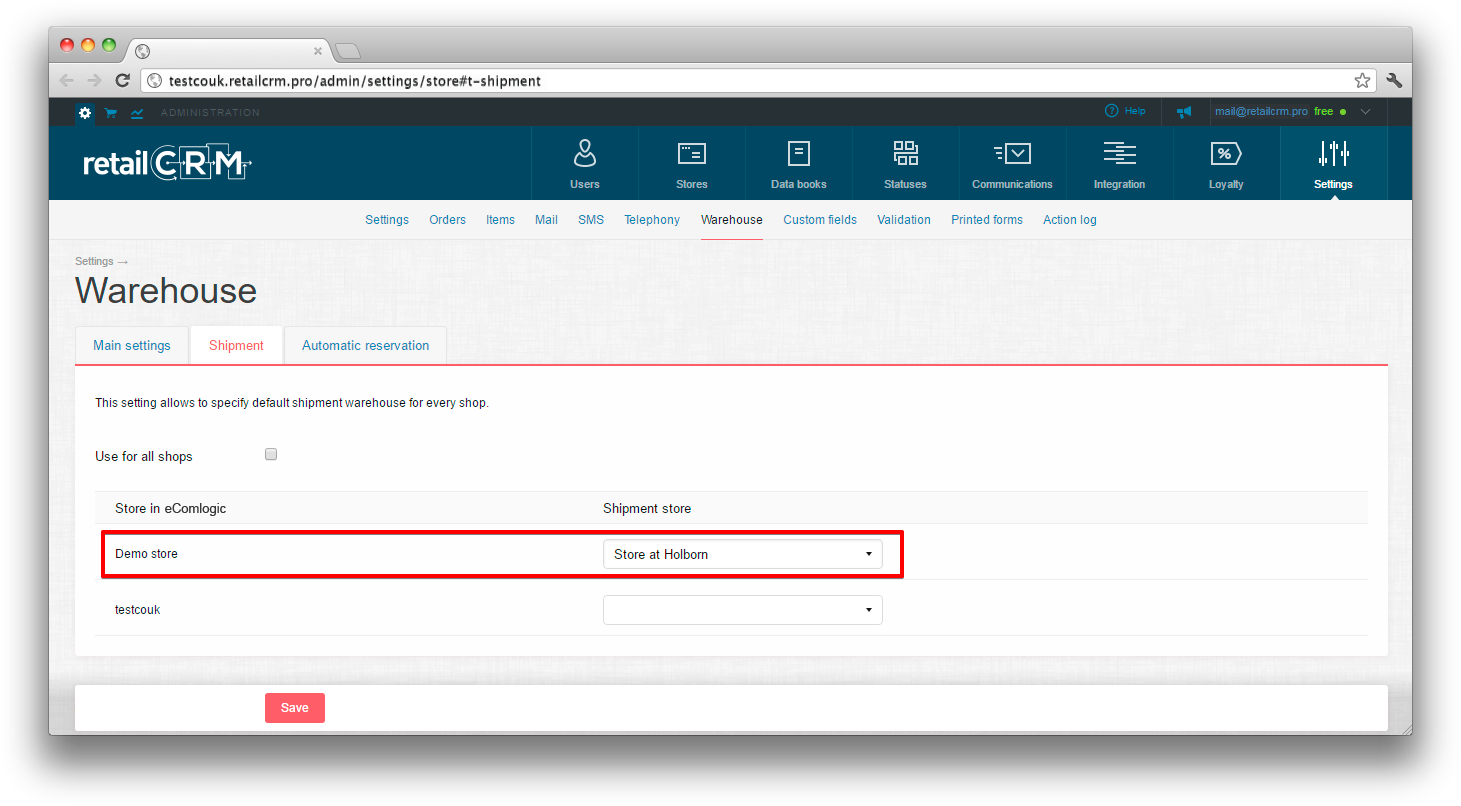The image size is (1461, 806).
Task: Click the Settings breadcrumb link
Action: click(94, 261)
